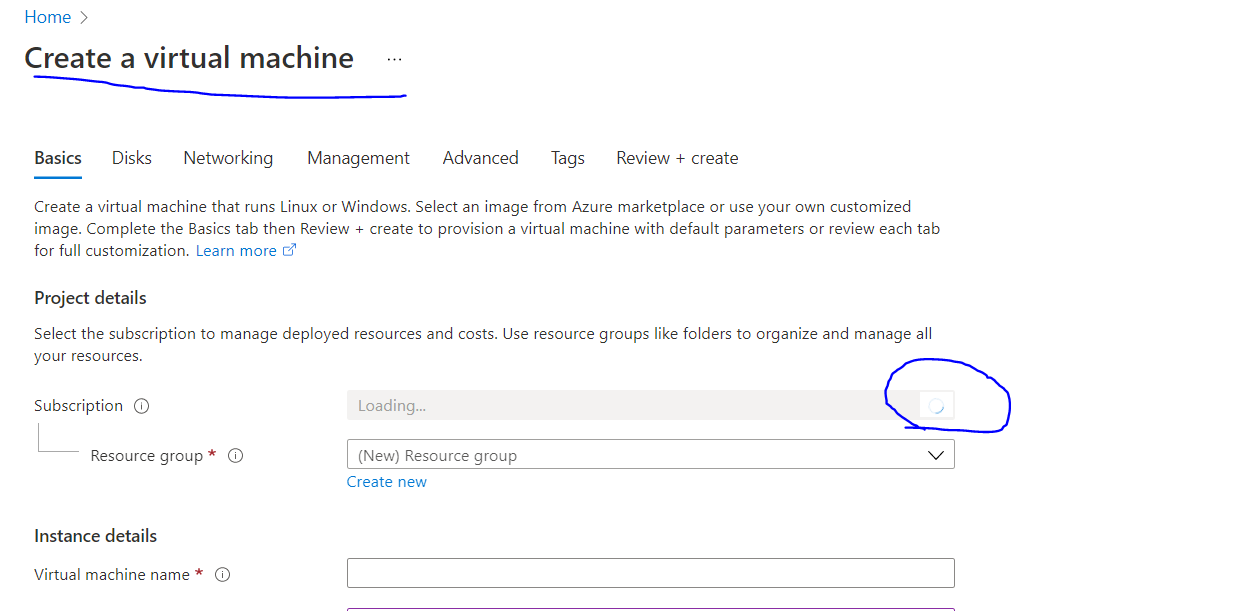Navigate to Home via breadcrumb

[x=48, y=17]
